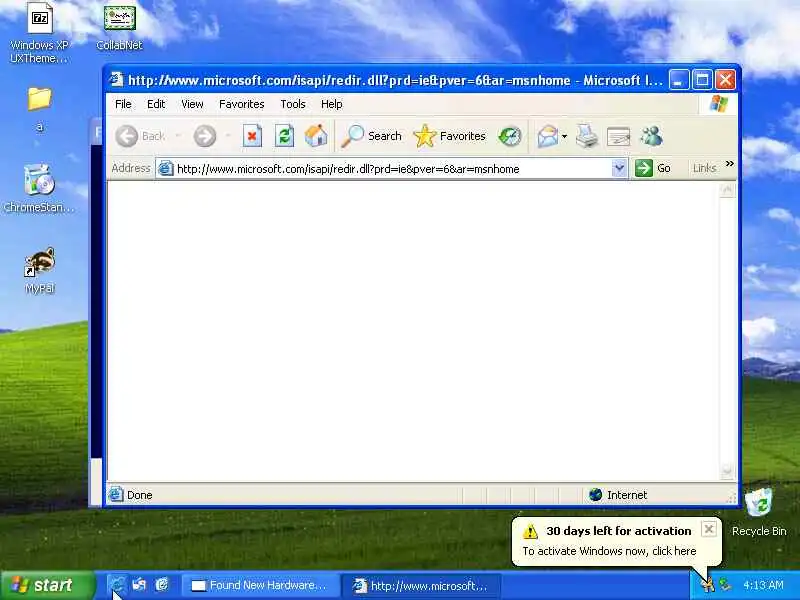Click the activation keys tray icon

[707, 585]
